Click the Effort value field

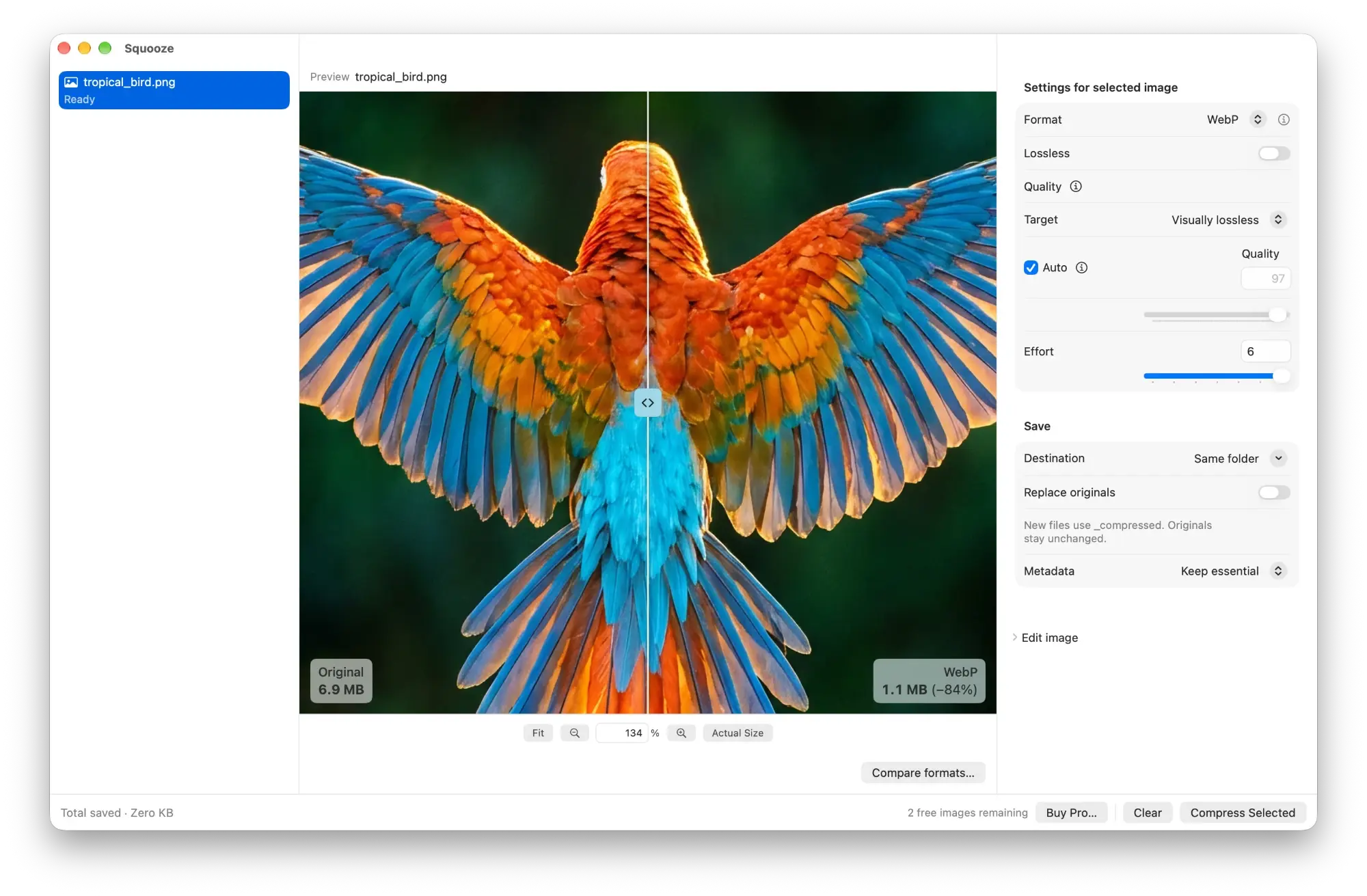(x=1265, y=351)
